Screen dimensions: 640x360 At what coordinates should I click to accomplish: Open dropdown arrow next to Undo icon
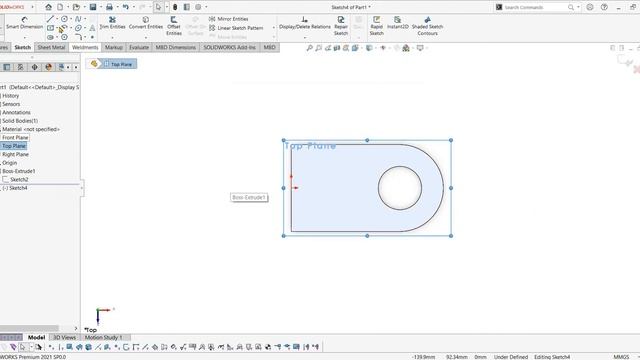(x=133, y=7)
